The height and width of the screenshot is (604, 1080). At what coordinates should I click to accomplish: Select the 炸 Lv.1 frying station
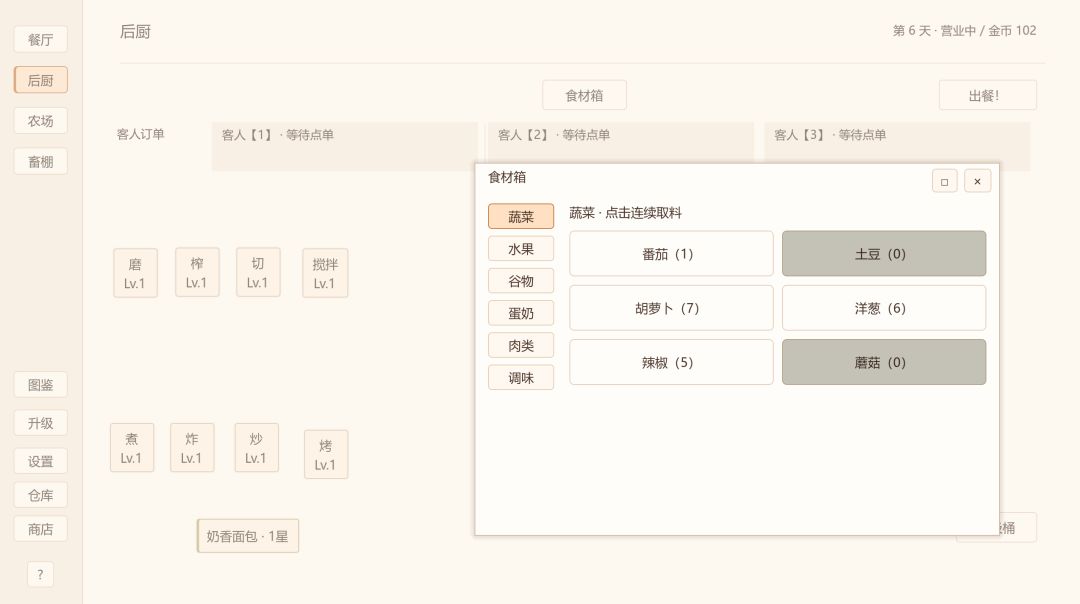192,448
